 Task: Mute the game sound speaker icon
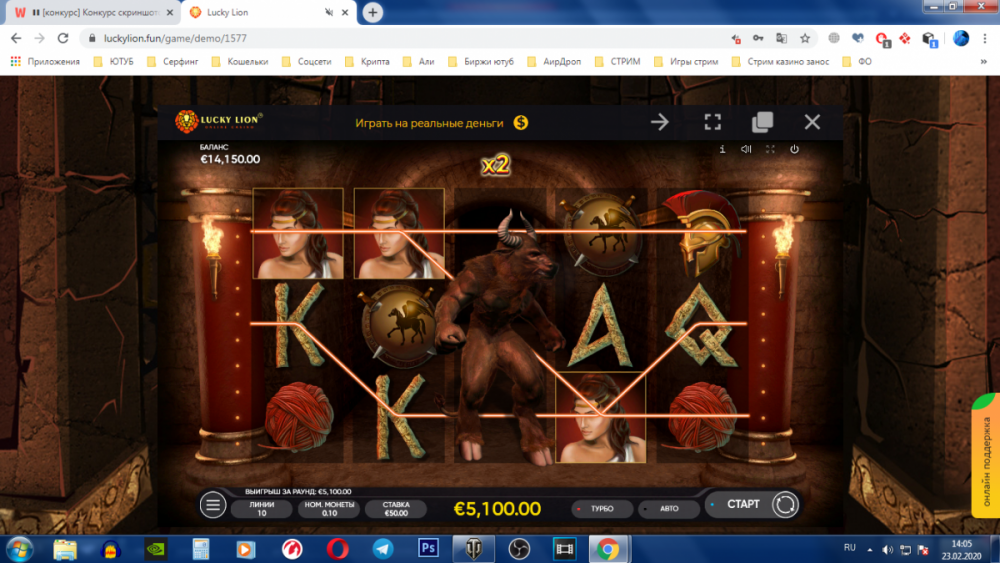pyautogui.click(x=746, y=149)
